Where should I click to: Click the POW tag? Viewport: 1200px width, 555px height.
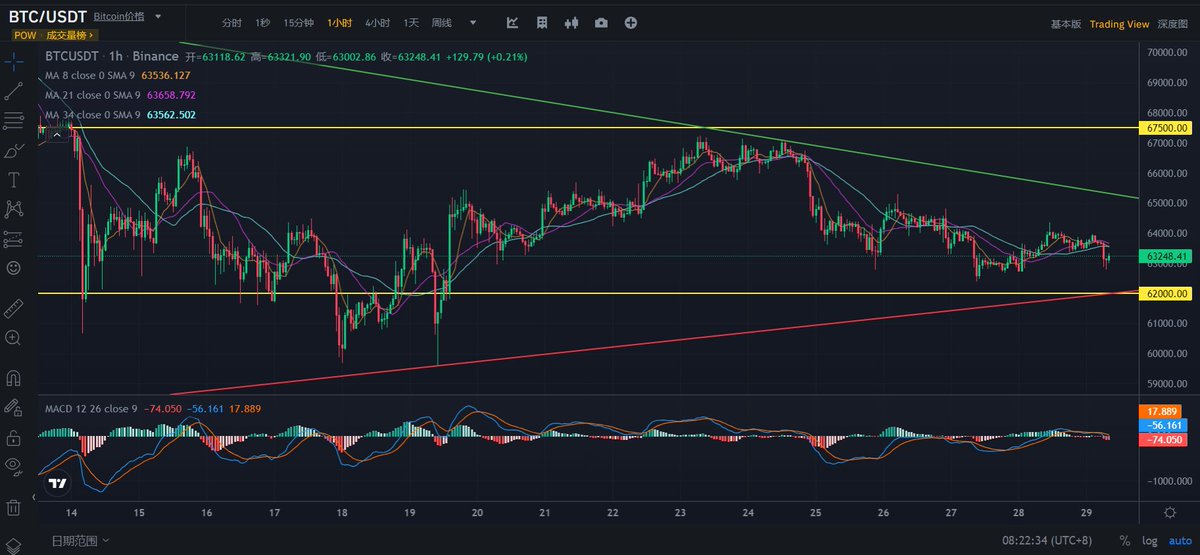click(25, 35)
